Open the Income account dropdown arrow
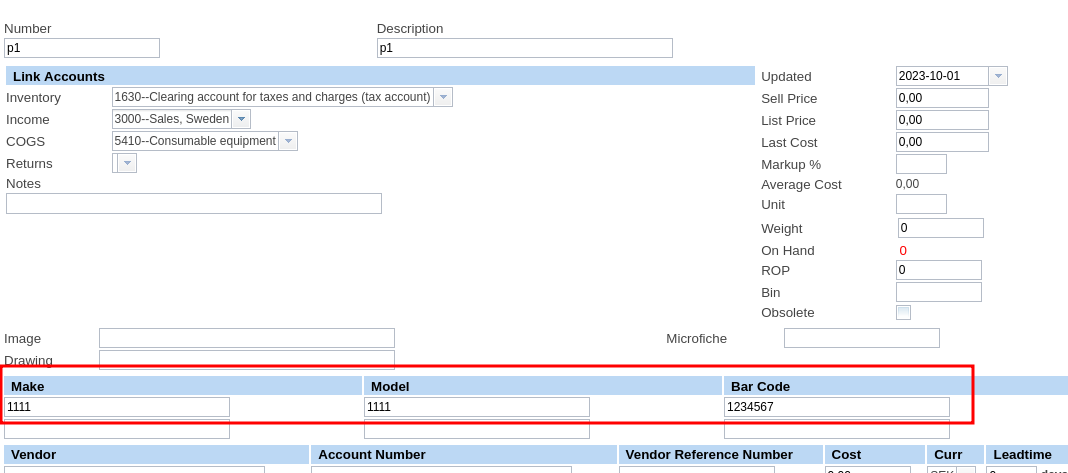Image resolution: width=1068 pixels, height=473 pixels. 241,119
